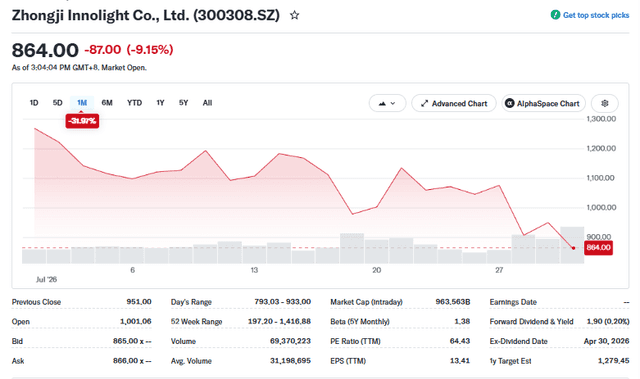Open the AlphaSpace Chart
This screenshot has height=379, width=640.
pos(543,103)
